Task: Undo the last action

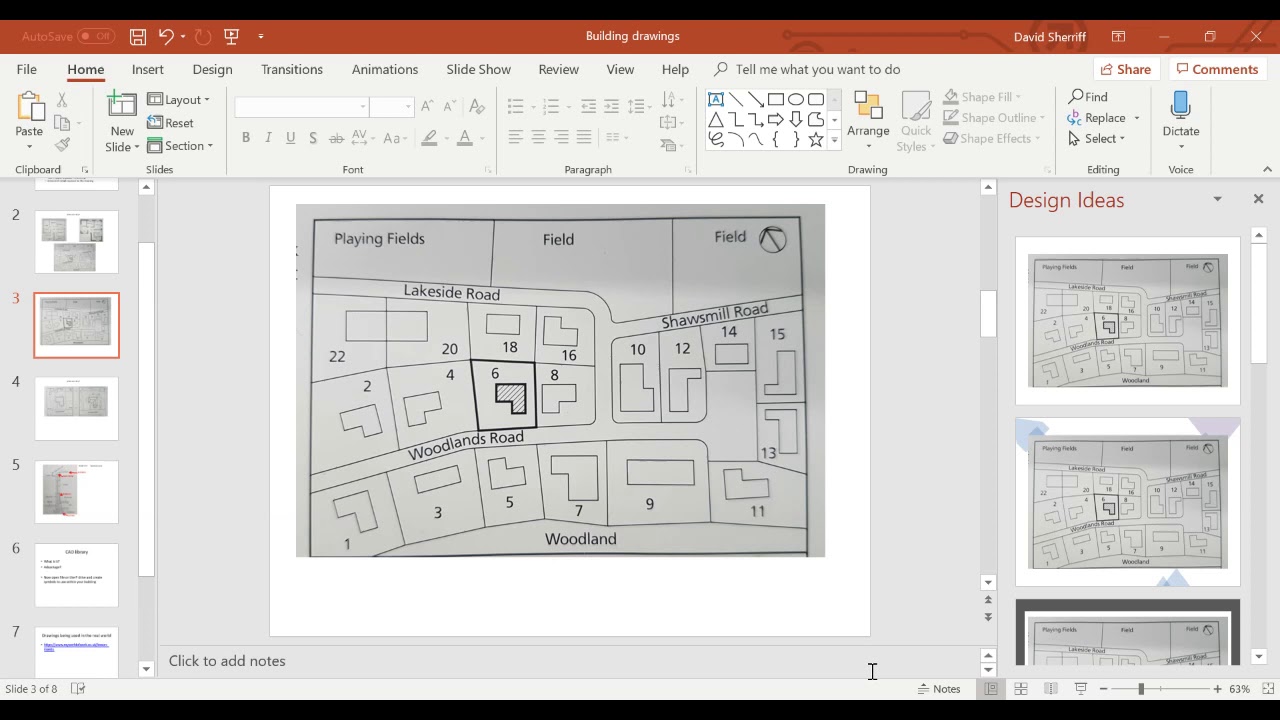Action: [x=166, y=36]
